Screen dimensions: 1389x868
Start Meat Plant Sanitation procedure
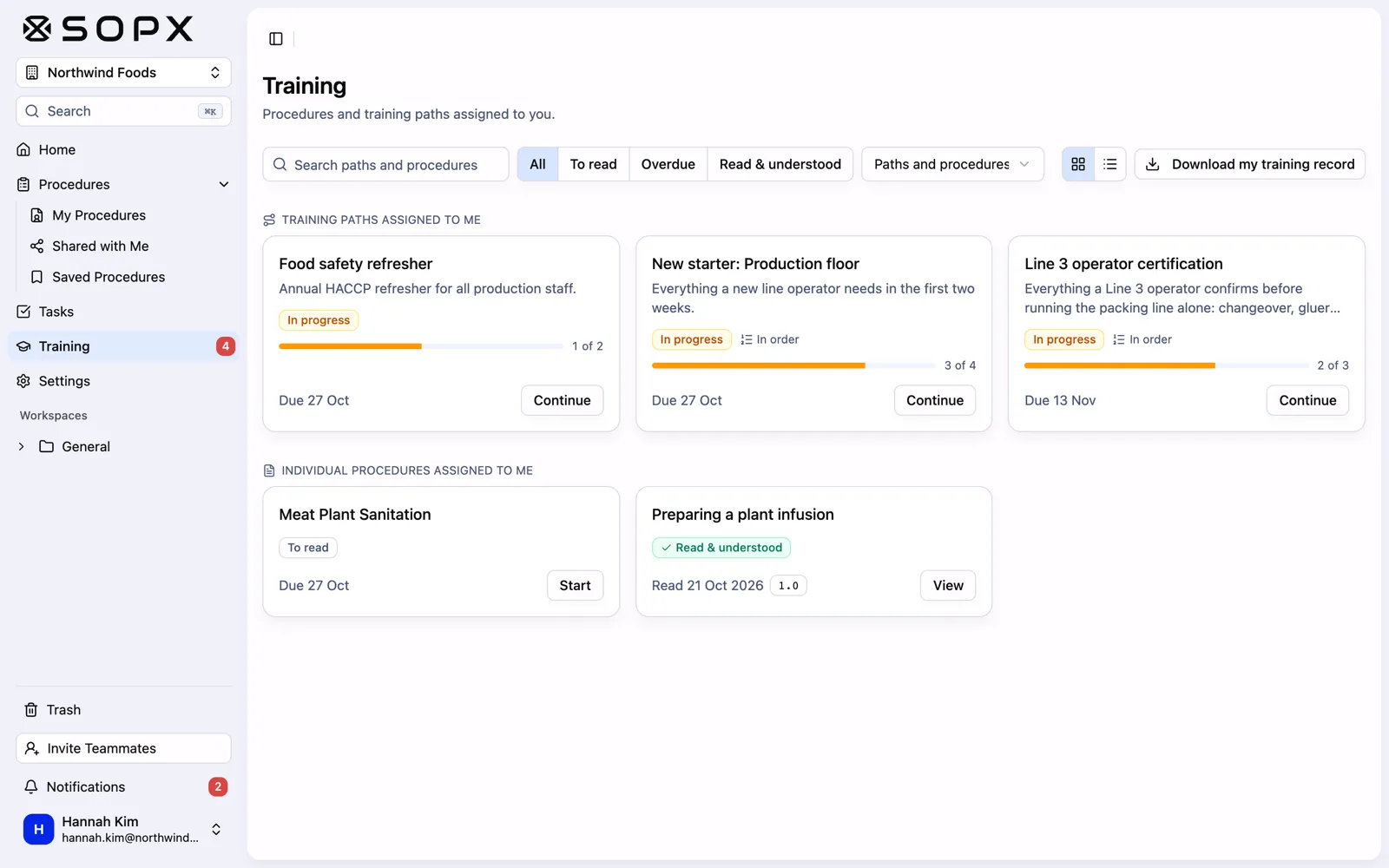point(575,586)
